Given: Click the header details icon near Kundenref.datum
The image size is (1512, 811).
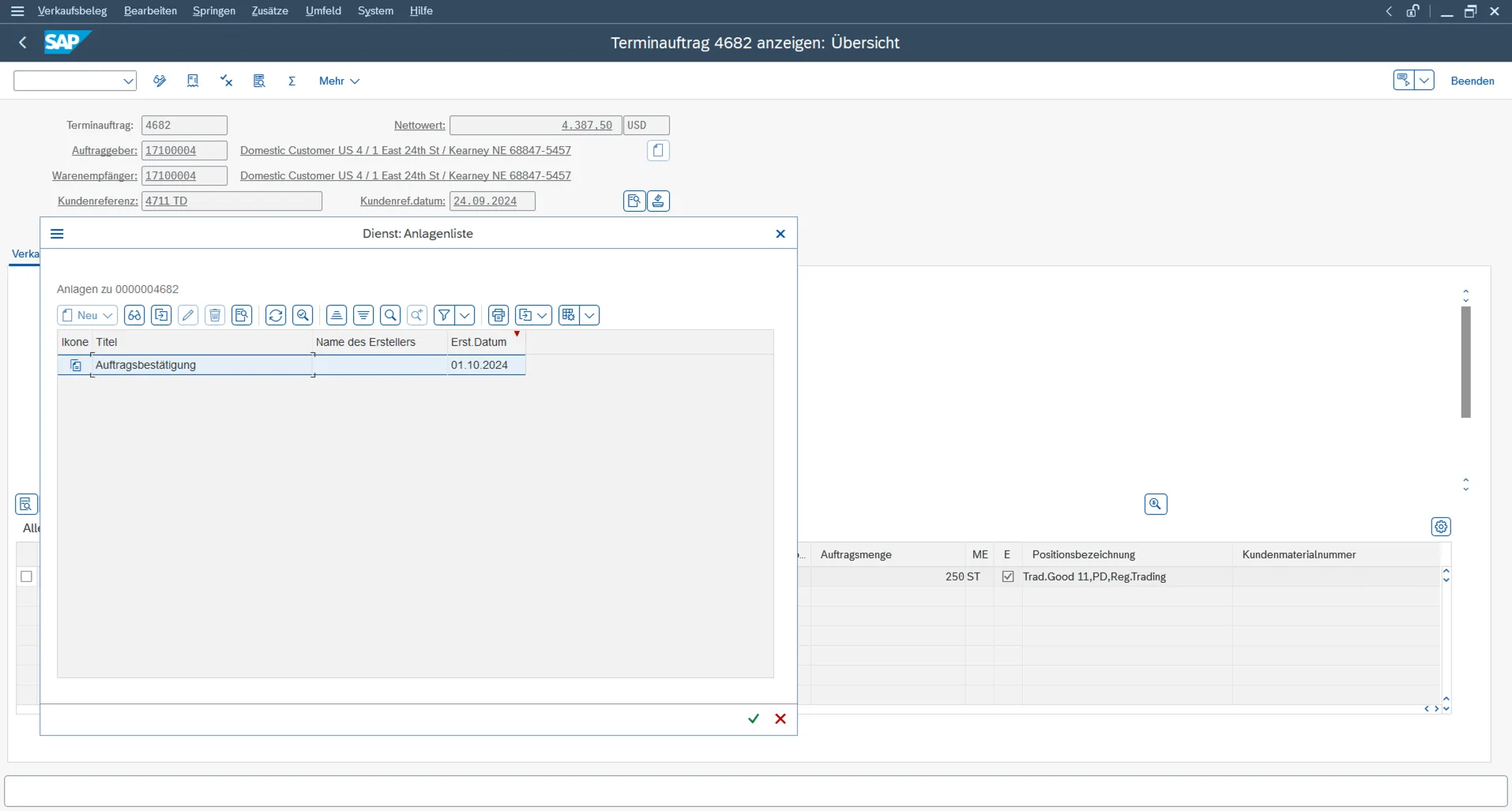Looking at the screenshot, I should tap(634, 201).
